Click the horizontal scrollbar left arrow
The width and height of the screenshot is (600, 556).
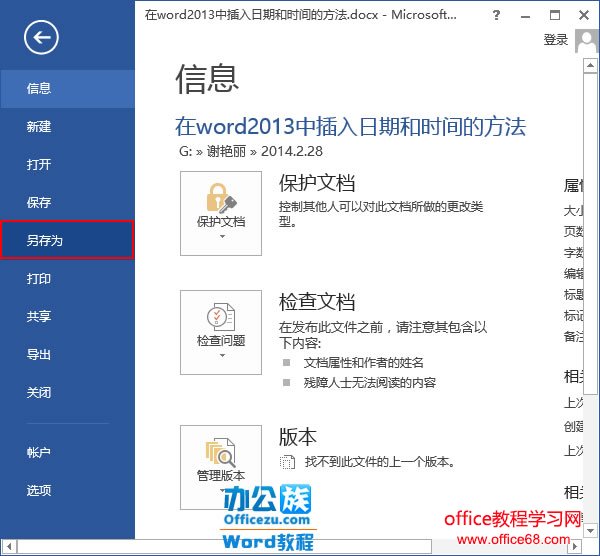9,546
